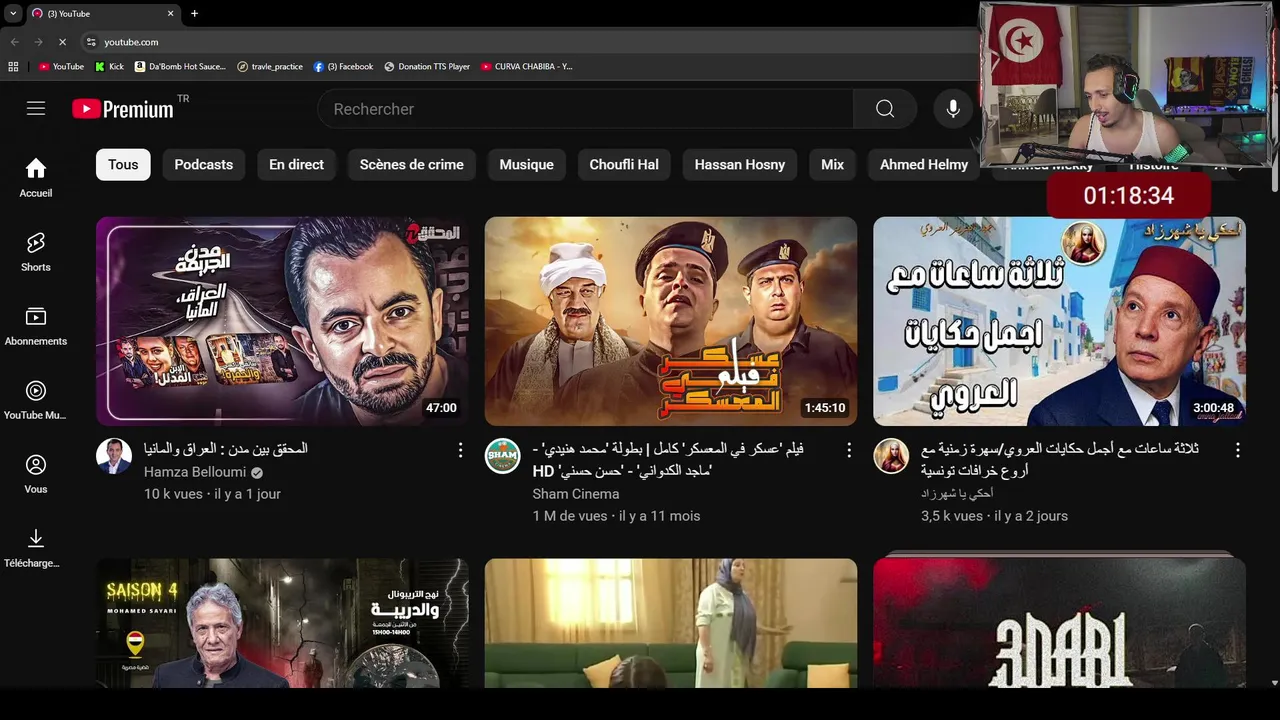1280x720 pixels.
Task: Open travle_practice bookmark
Action: pyautogui.click(x=270, y=67)
